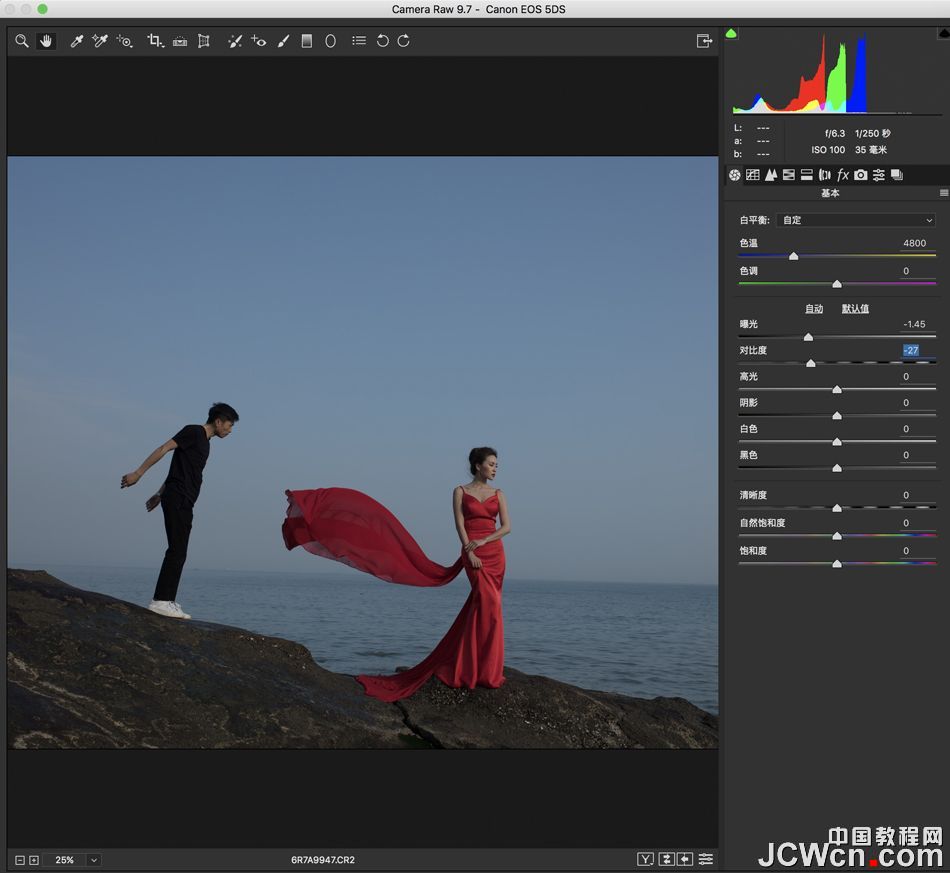This screenshot has height=873, width=950.
Task: Open the Camera Calibration panel tab
Action: coord(860,175)
